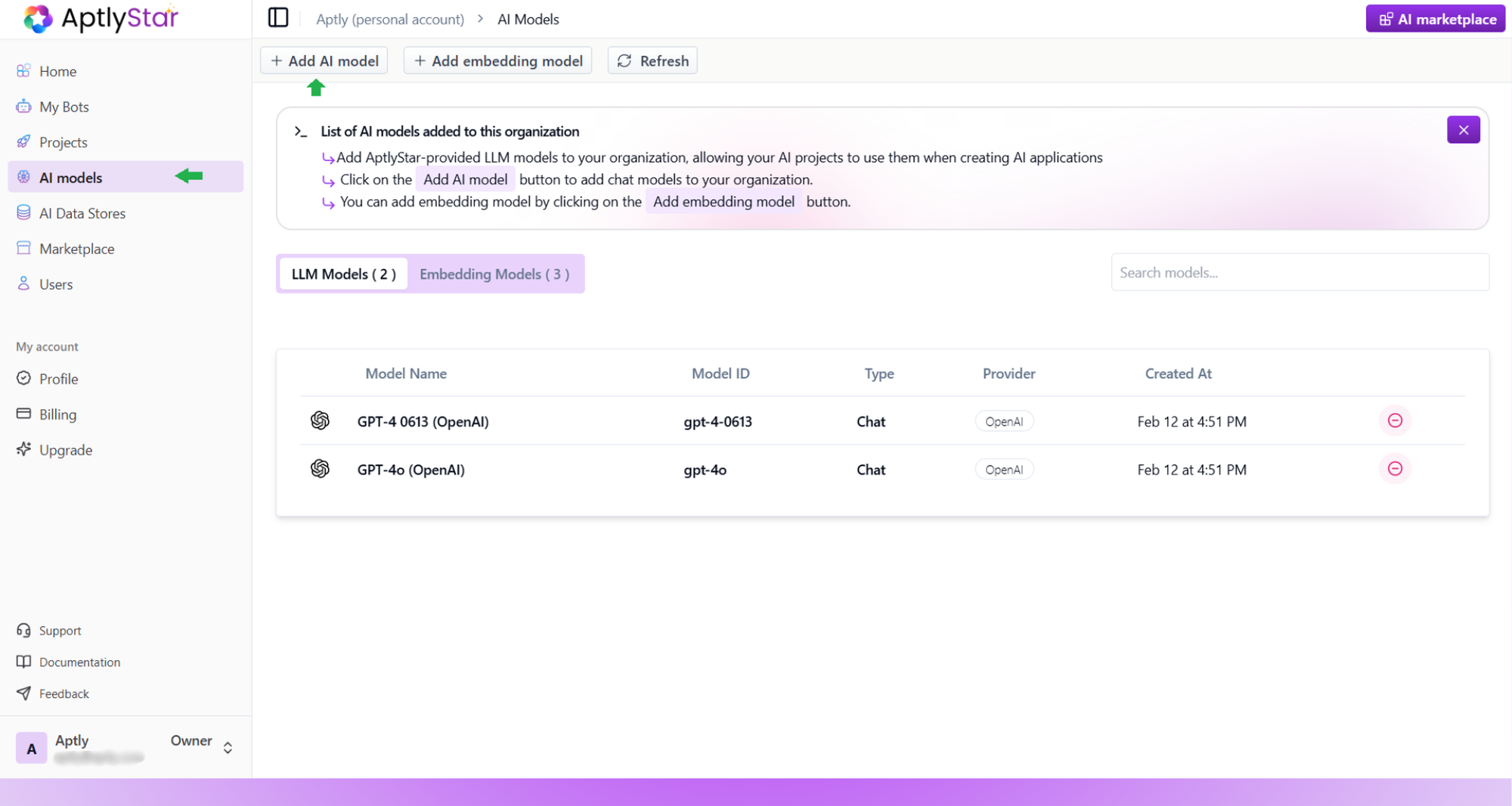Click inline Add AI model highlight
This screenshot has width=1512, height=806.
465,180
